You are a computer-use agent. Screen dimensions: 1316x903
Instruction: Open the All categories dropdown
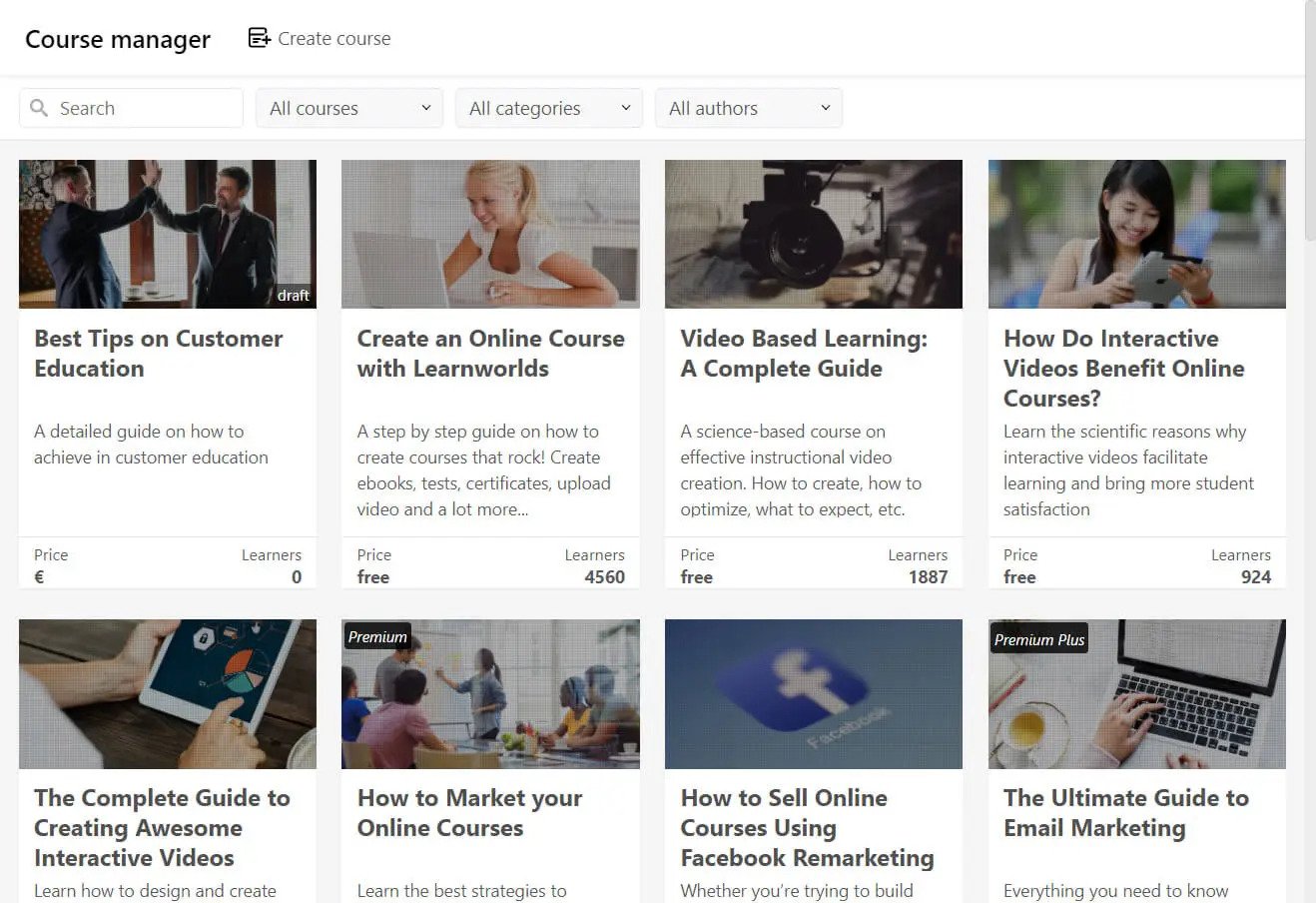pos(549,108)
